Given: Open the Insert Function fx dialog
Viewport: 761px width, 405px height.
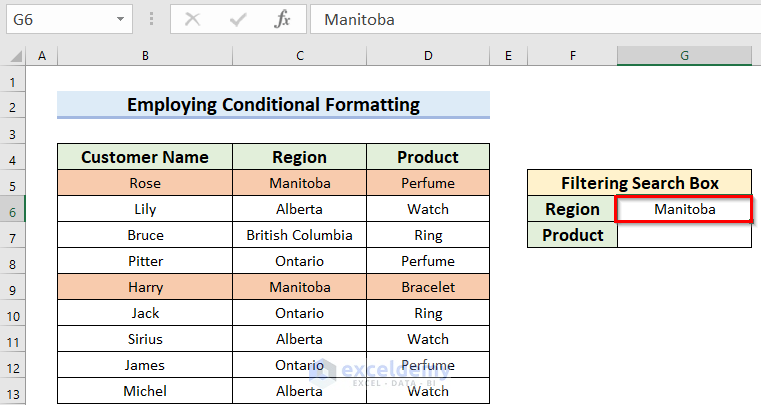Looking at the screenshot, I should (x=283, y=19).
